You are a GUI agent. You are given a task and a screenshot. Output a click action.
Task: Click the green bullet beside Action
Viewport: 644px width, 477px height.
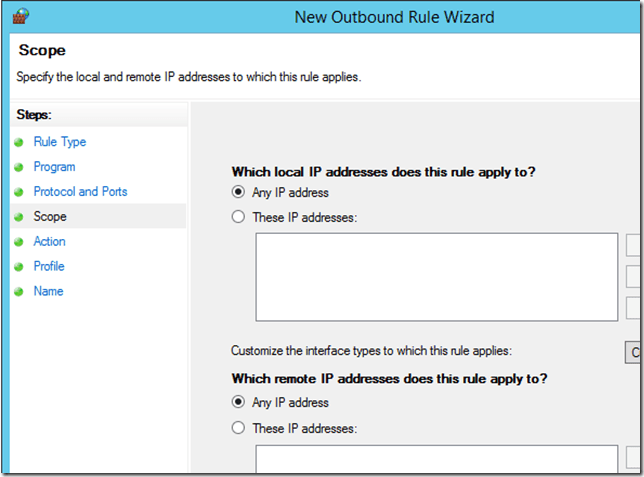(18, 242)
